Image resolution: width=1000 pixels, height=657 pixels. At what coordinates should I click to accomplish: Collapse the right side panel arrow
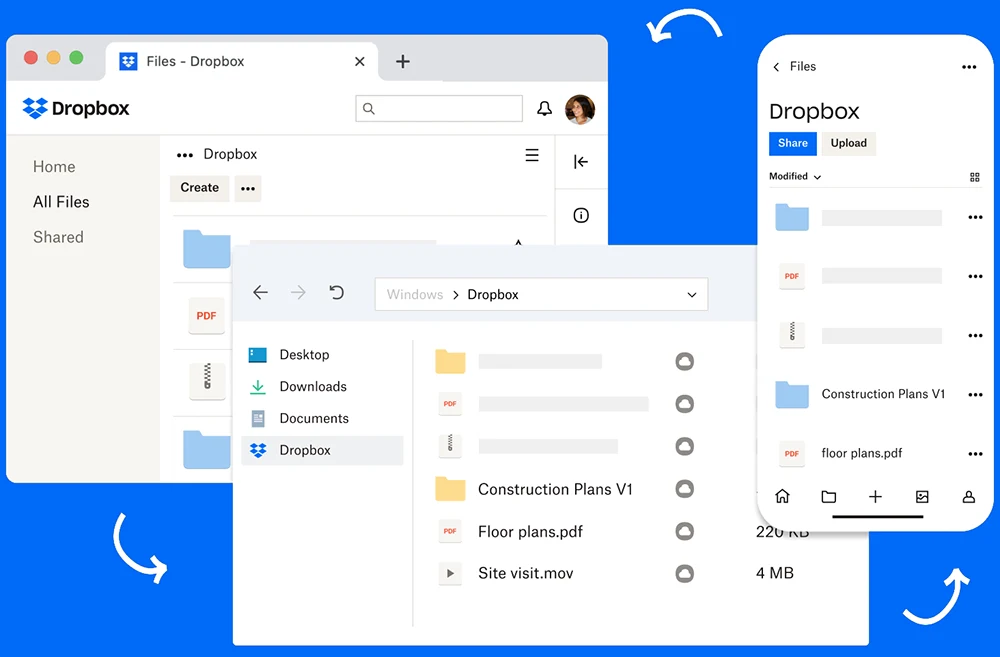[x=580, y=161]
